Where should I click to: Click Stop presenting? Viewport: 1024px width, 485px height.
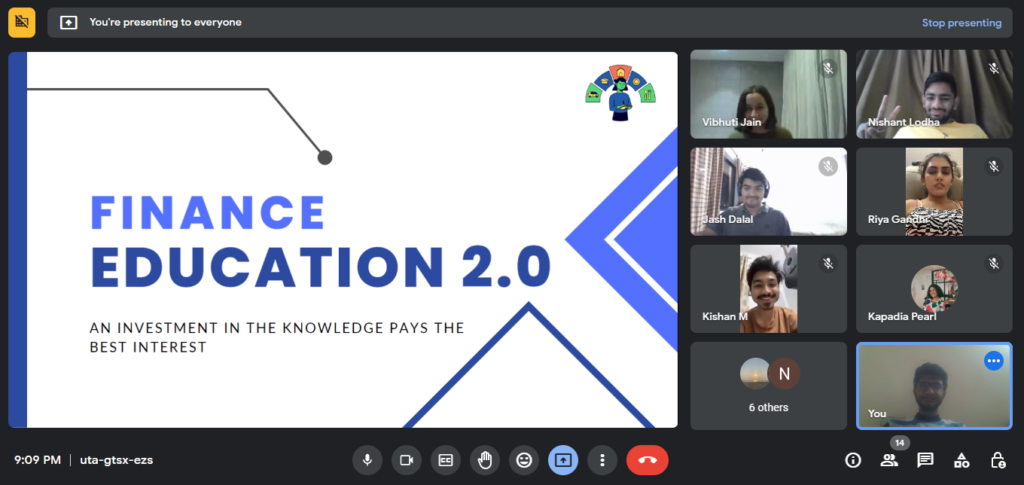pyautogui.click(x=960, y=23)
